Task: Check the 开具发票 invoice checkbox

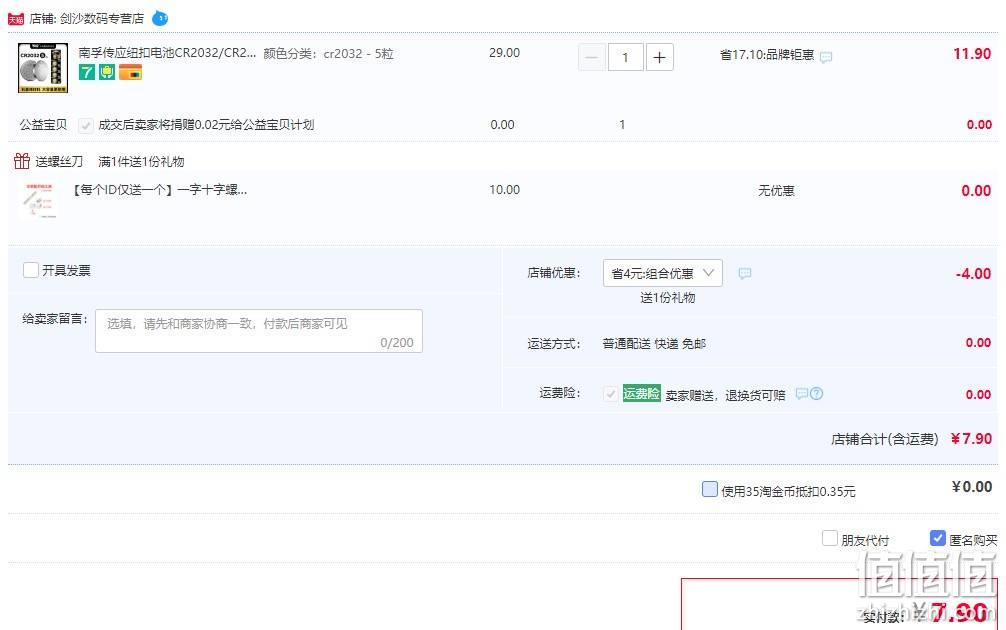Action: (31, 269)
